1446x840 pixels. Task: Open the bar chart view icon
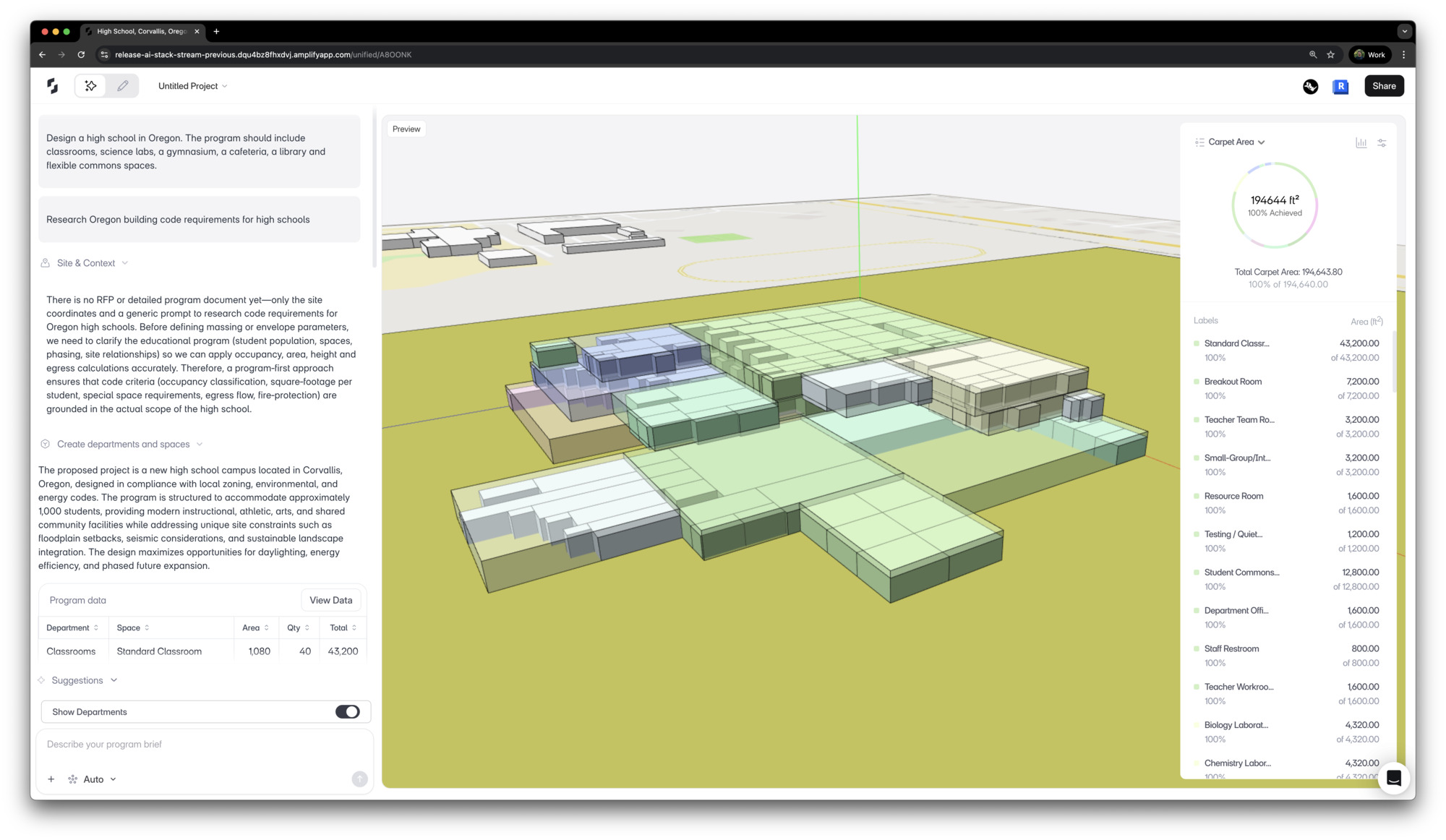(1361, 142)
